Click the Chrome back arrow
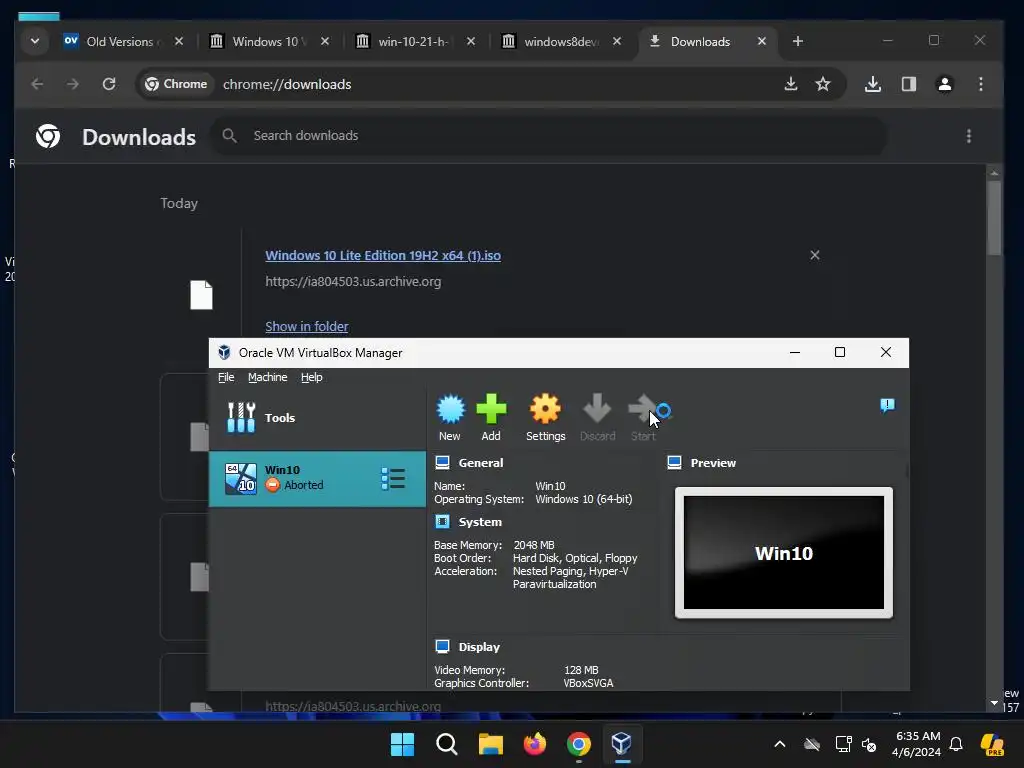Viewport: 1024px width, 768px height. (x=37, y=84)
